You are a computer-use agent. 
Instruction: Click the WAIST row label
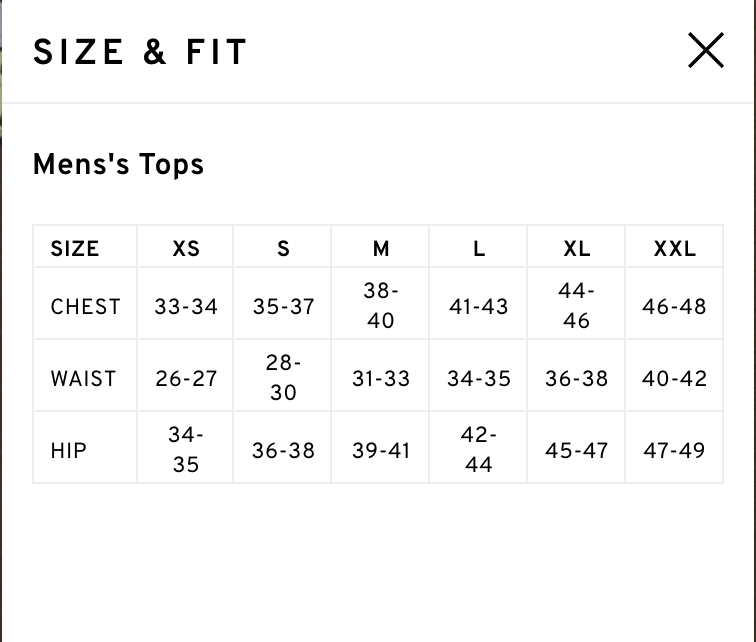(83, 378)
